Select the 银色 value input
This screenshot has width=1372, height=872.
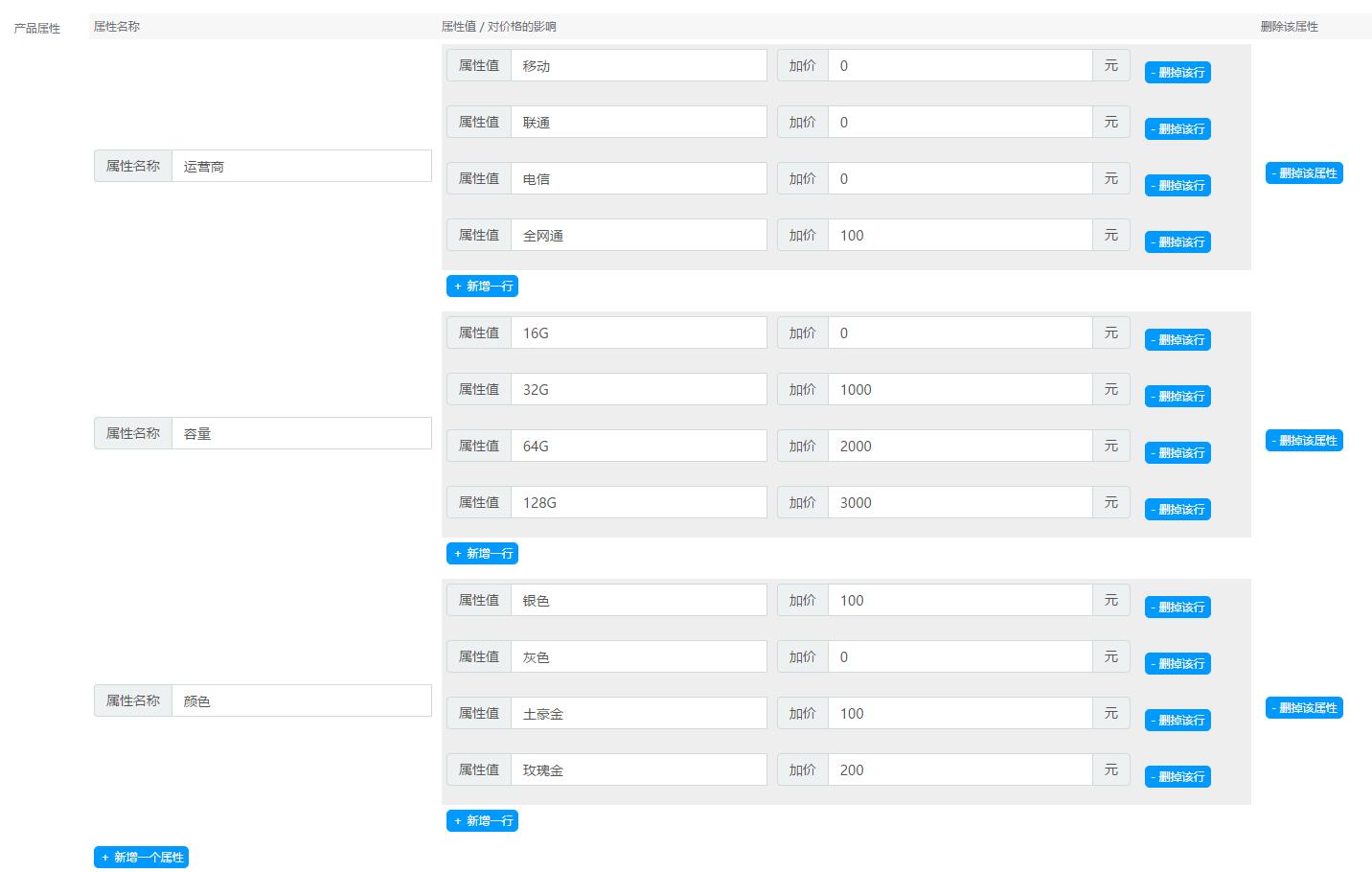tap(638, 601)
